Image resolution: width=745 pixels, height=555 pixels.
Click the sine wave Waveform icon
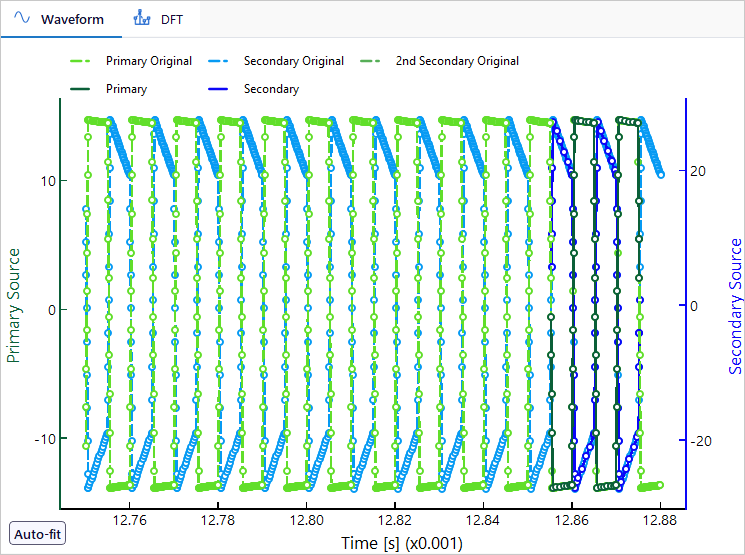(22, 19)
